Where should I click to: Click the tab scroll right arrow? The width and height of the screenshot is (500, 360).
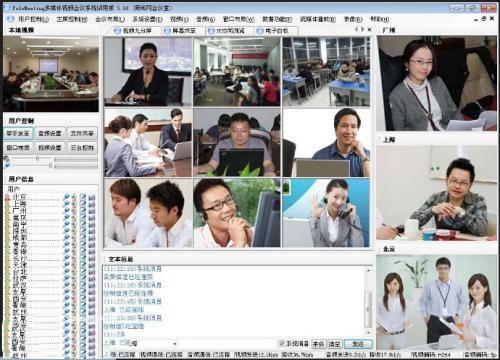tap(363, 30)
